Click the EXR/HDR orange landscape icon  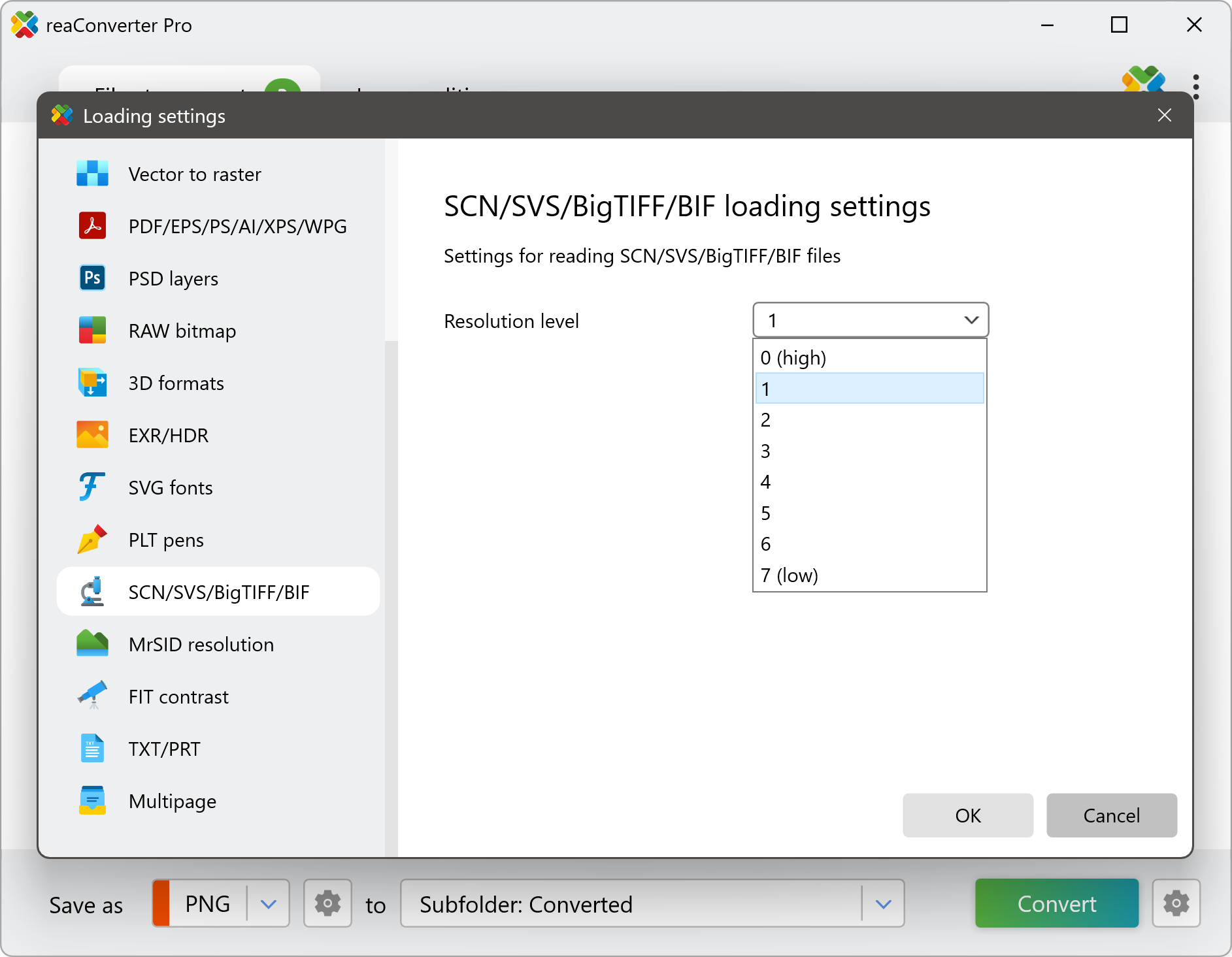pos(92,435)
